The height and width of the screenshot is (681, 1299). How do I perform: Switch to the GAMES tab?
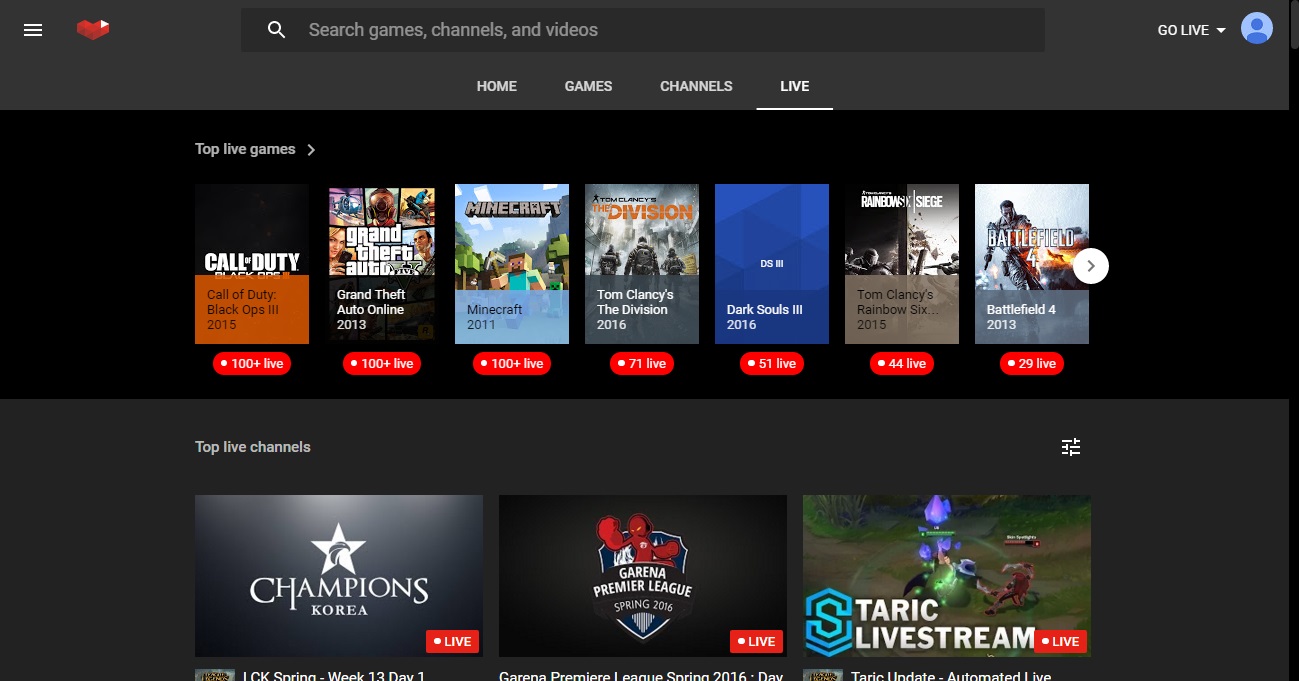588,86
